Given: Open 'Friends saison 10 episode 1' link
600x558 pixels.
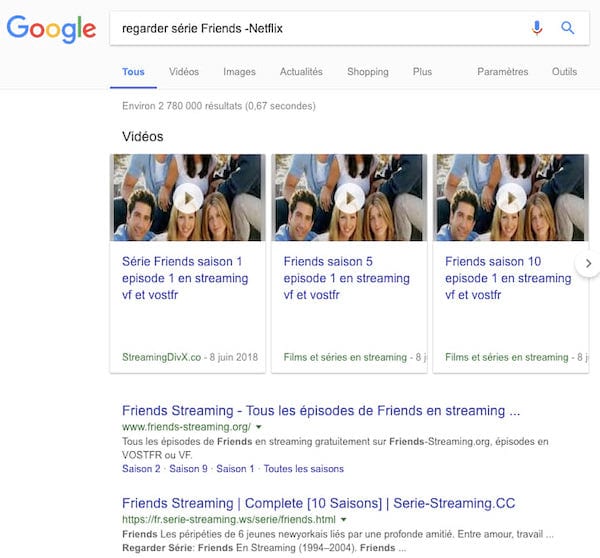Looking at the screenshot, I should (508, 278).
